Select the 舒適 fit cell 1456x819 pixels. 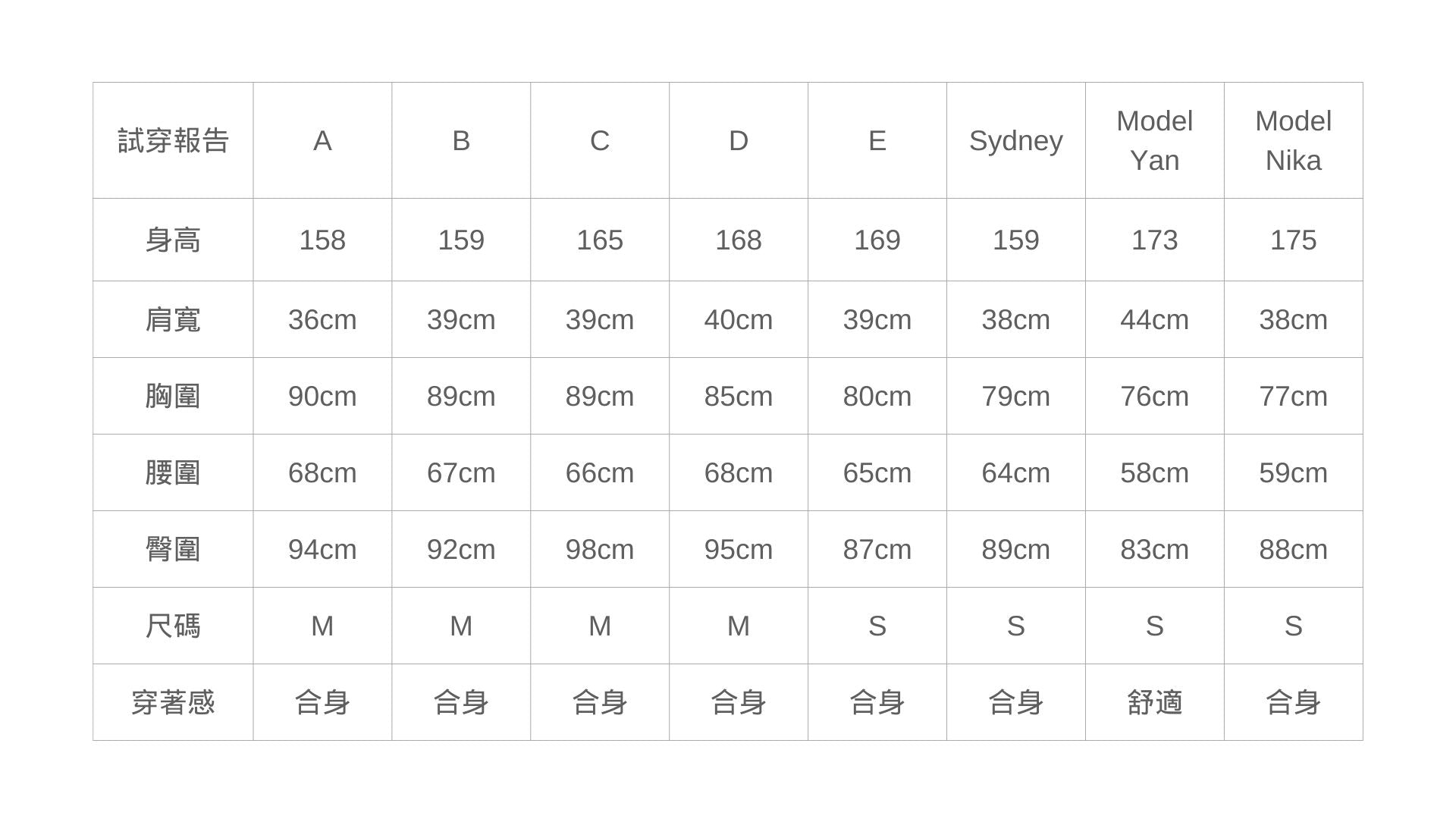coord(1155,703)
